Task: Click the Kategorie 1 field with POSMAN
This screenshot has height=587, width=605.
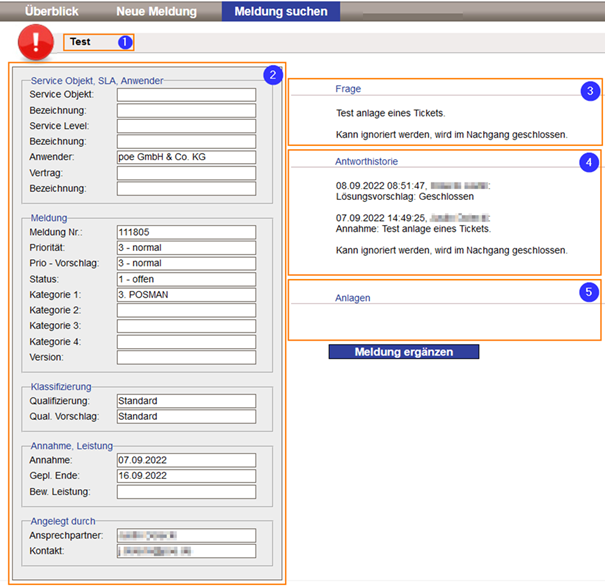Action: 186,295
